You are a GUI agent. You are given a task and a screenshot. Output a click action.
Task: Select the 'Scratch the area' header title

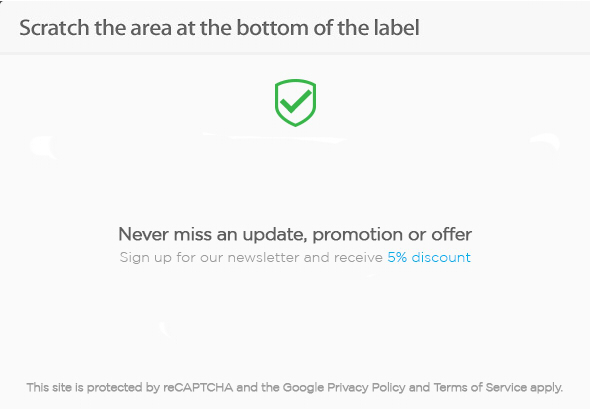[x=219, y=28]
